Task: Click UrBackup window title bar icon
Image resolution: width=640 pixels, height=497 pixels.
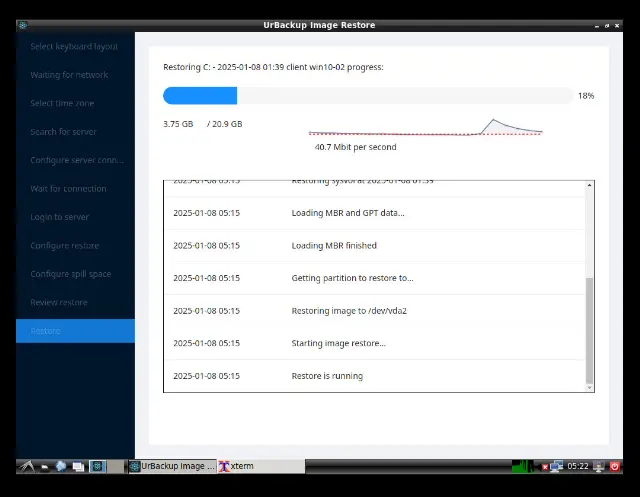Action: (23, 25)
